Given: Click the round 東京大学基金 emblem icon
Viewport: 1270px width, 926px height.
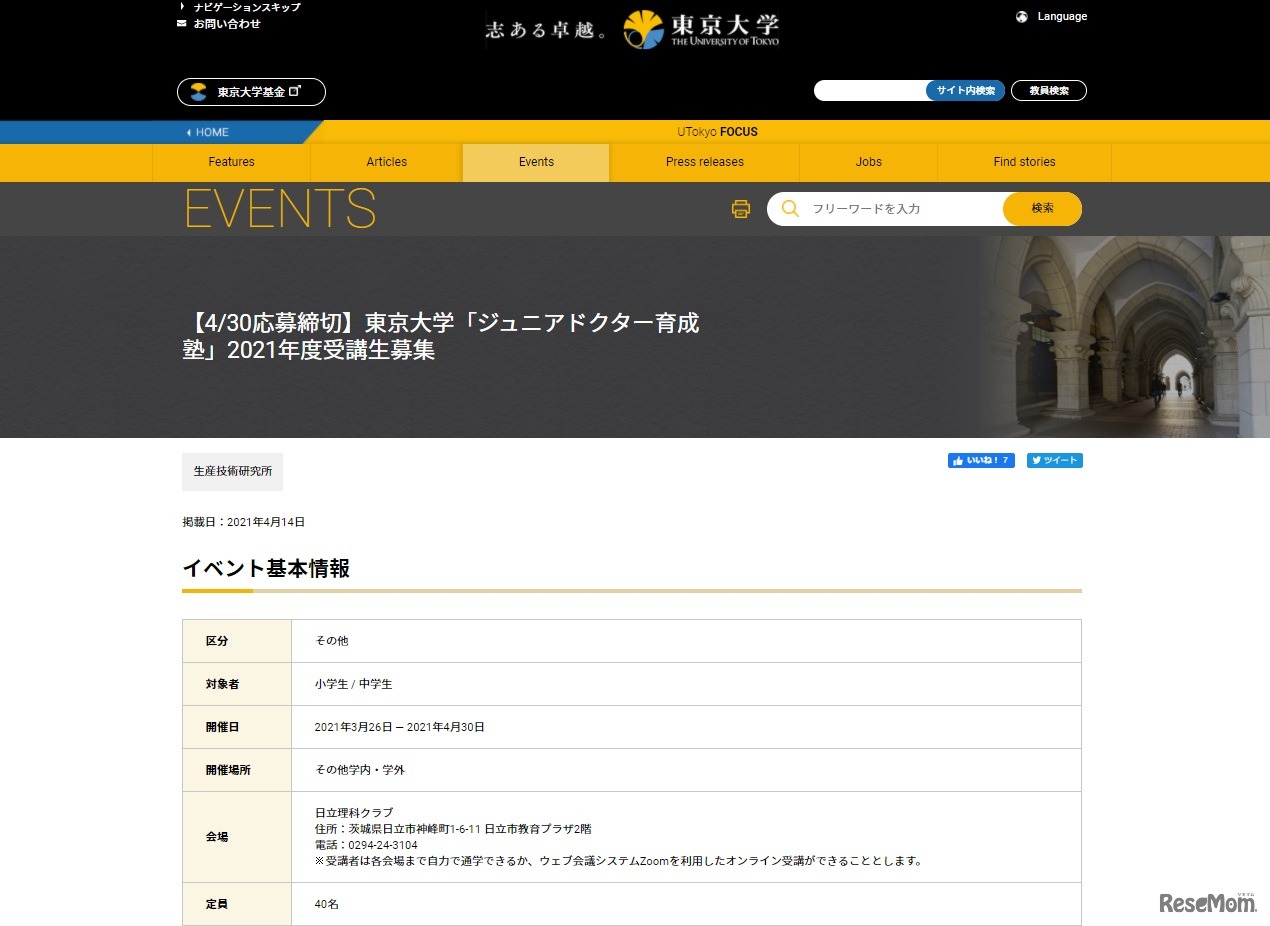Looking at the screenshot, I should click(x=198, y=92).
